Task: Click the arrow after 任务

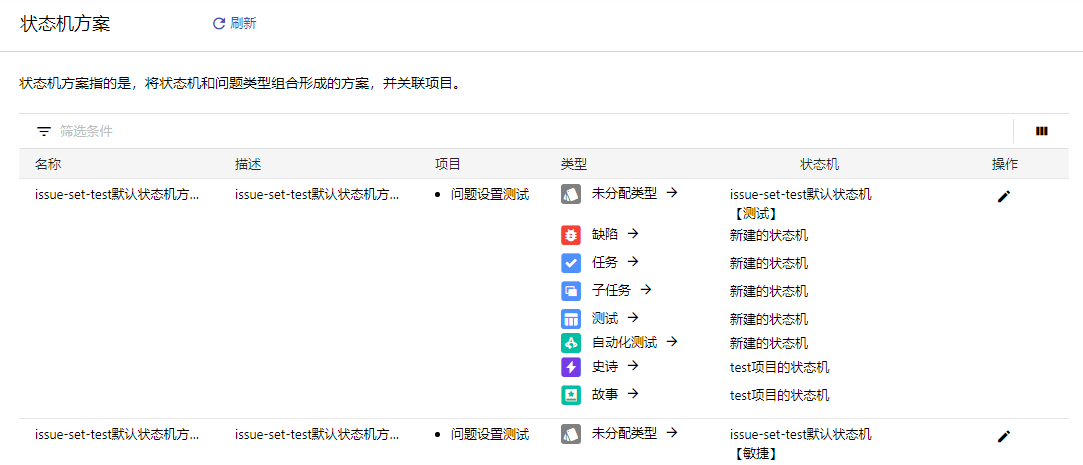Action: coord(633,262)
